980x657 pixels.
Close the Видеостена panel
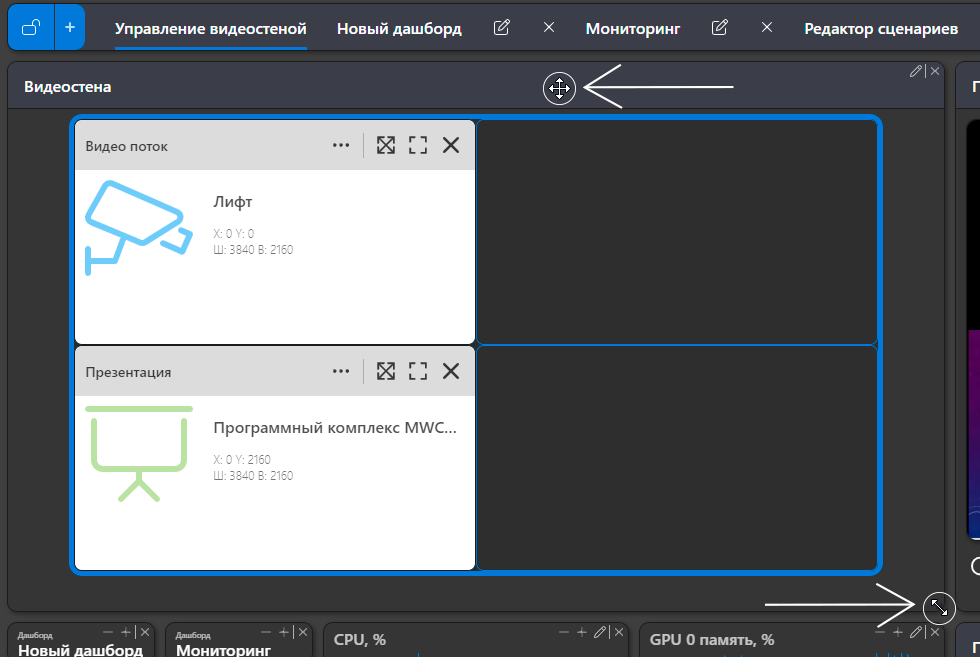pos(935,71)
